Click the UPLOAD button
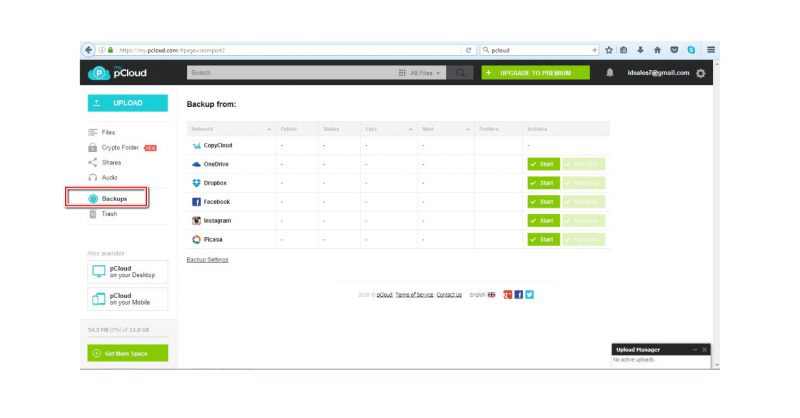 coord(128,103)
